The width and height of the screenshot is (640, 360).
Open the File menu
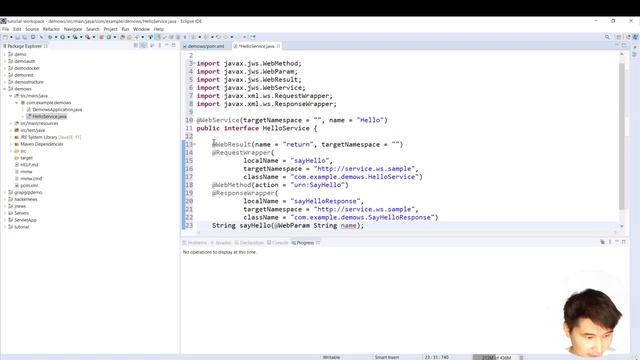(x=5, y=29)
